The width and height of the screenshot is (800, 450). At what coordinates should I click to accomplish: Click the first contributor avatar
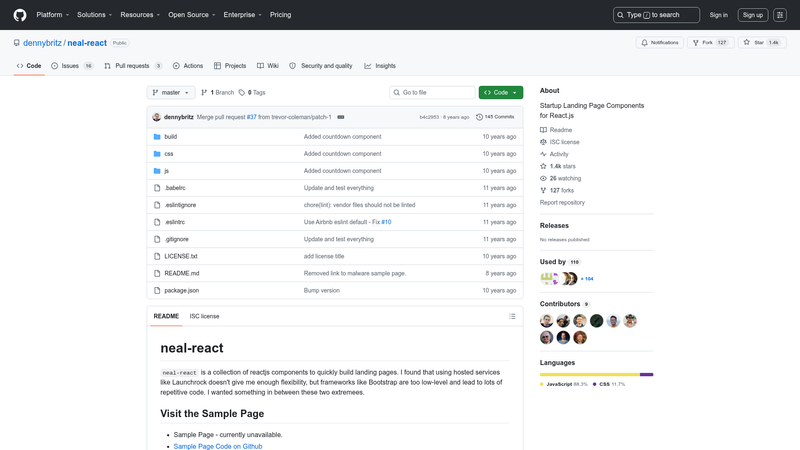[546, 321]
